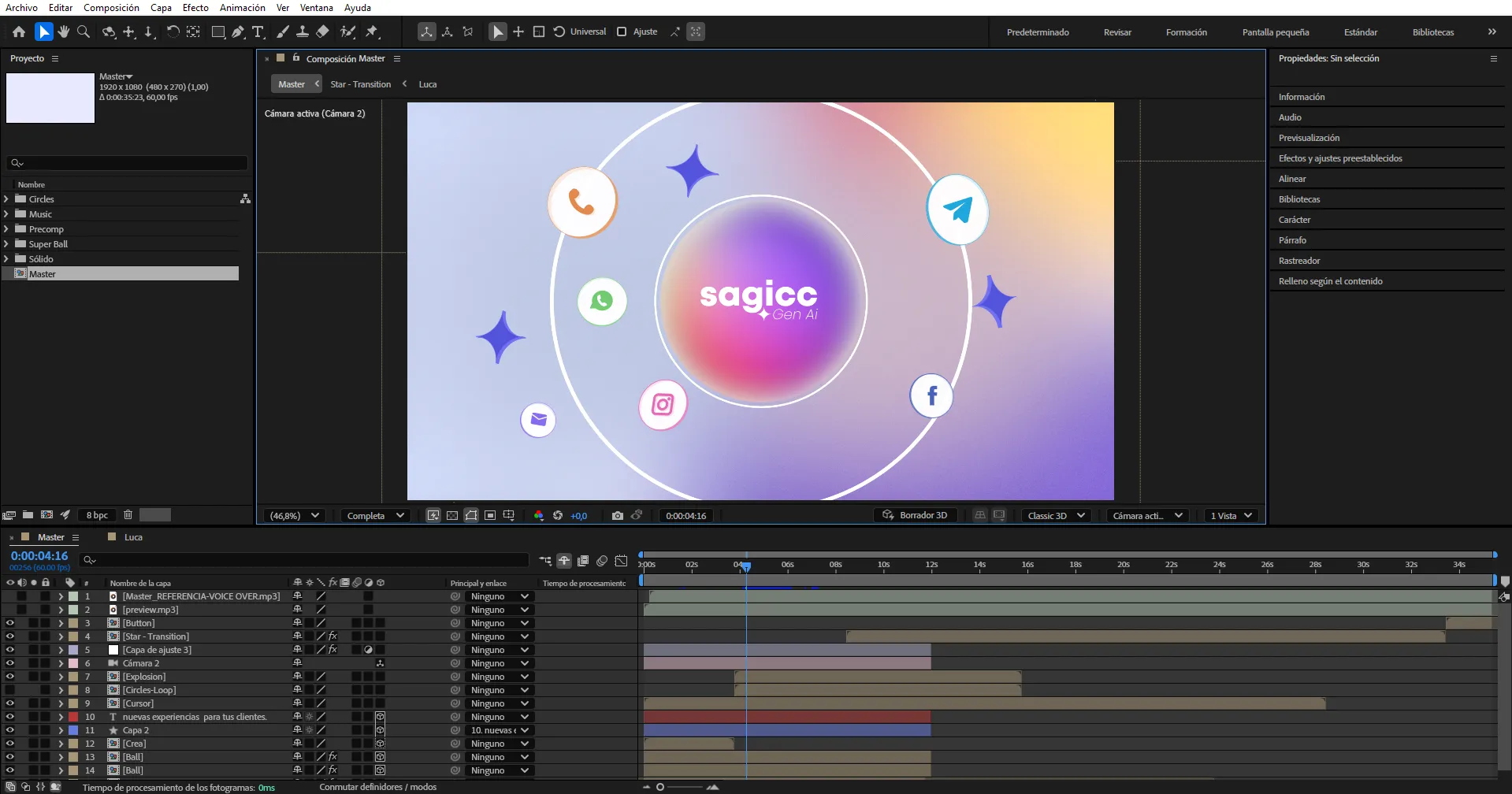Image resolution: width=1512 pixels, height=794 pixels.
Task: Open the channel and color management icon
Action: point(539,515)
